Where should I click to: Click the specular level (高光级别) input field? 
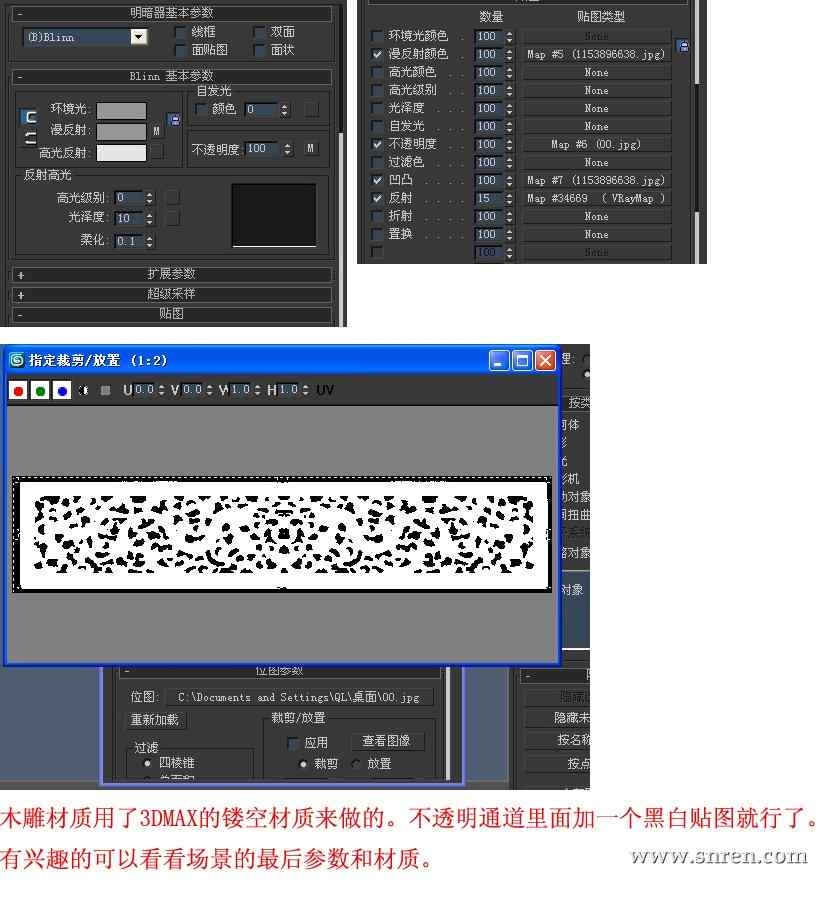click(x=129, y=198)
